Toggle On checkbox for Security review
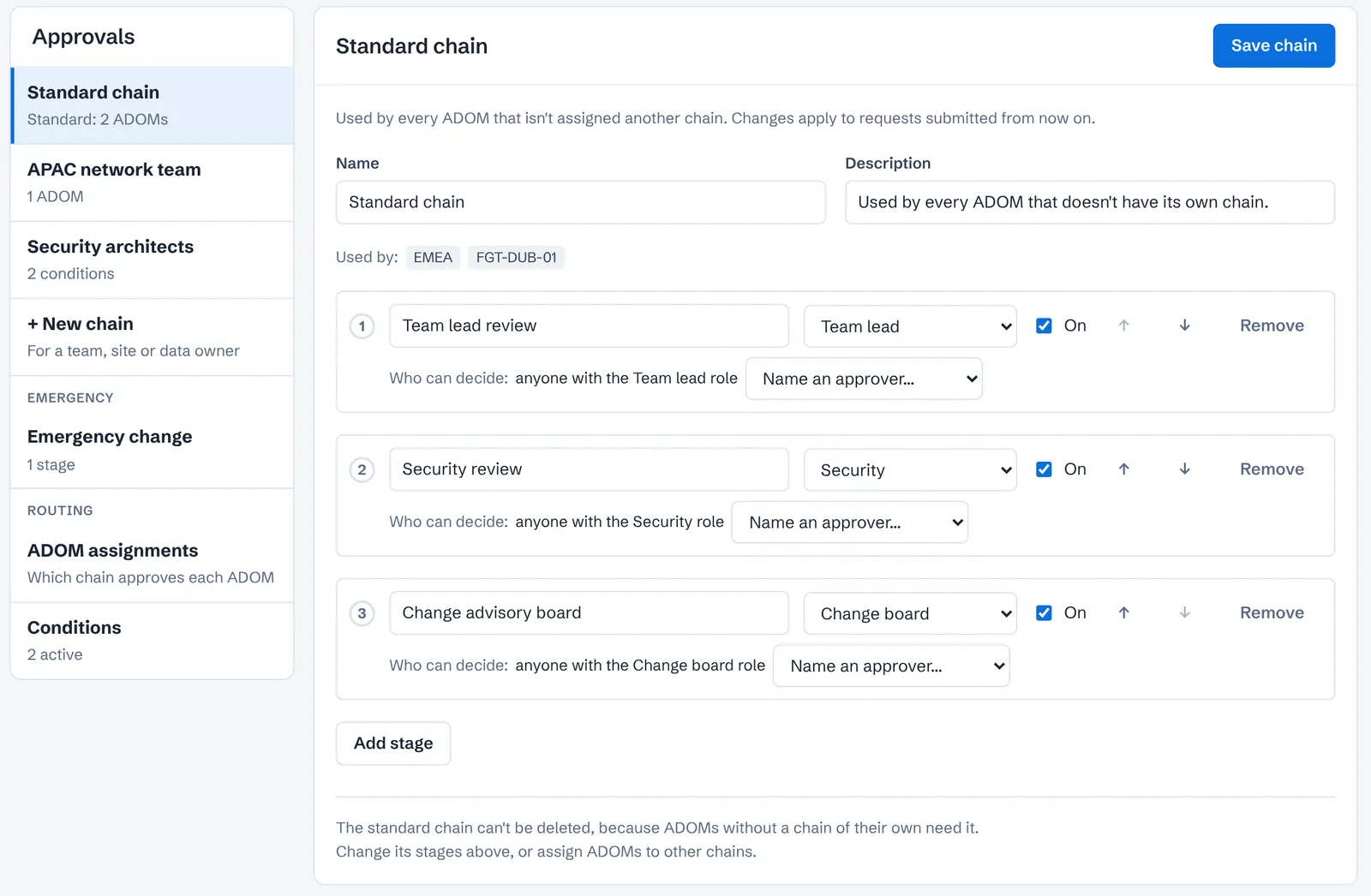This screenshot has width=1371, height=896. point(1044,469)
